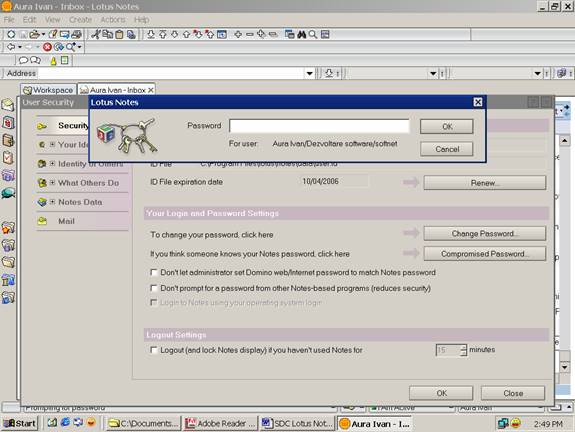
Task: Check Don't let administrator set Domino password
Action: (154, 272)
